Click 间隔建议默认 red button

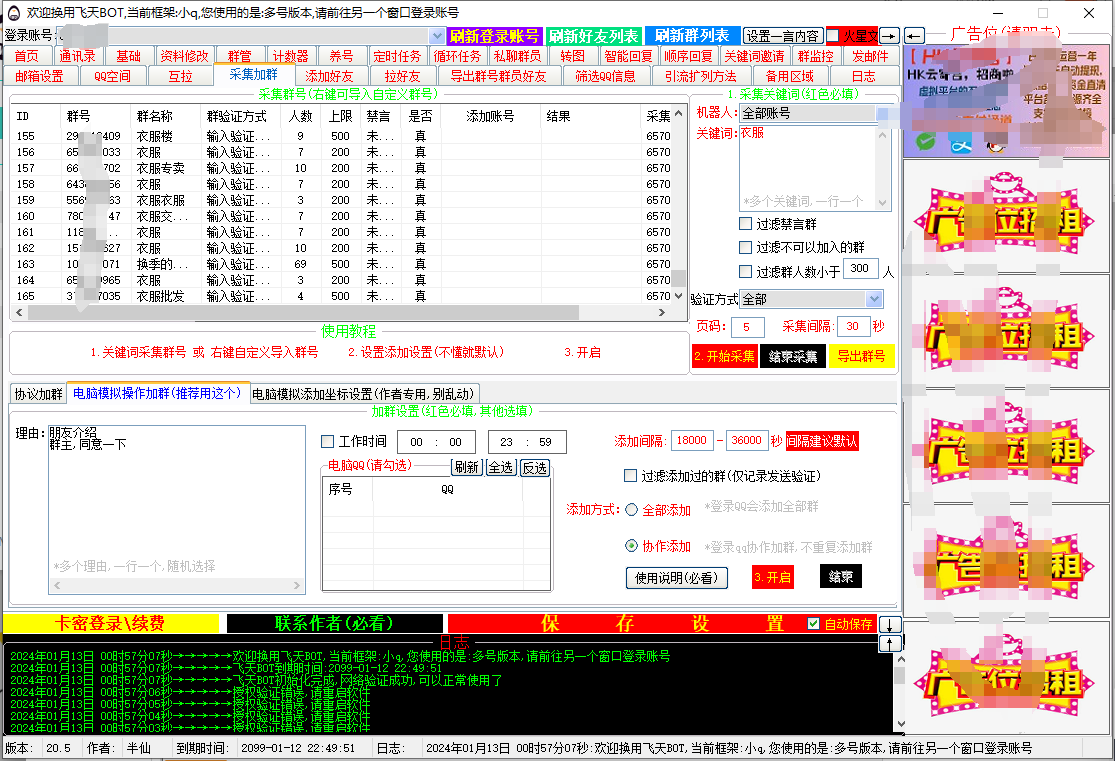(821, 441)
